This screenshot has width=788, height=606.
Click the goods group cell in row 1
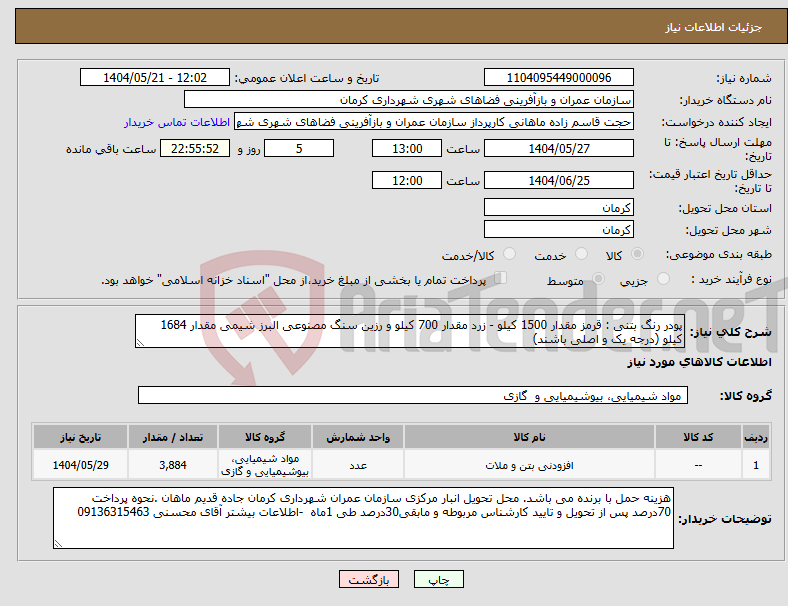coord(265,465)
